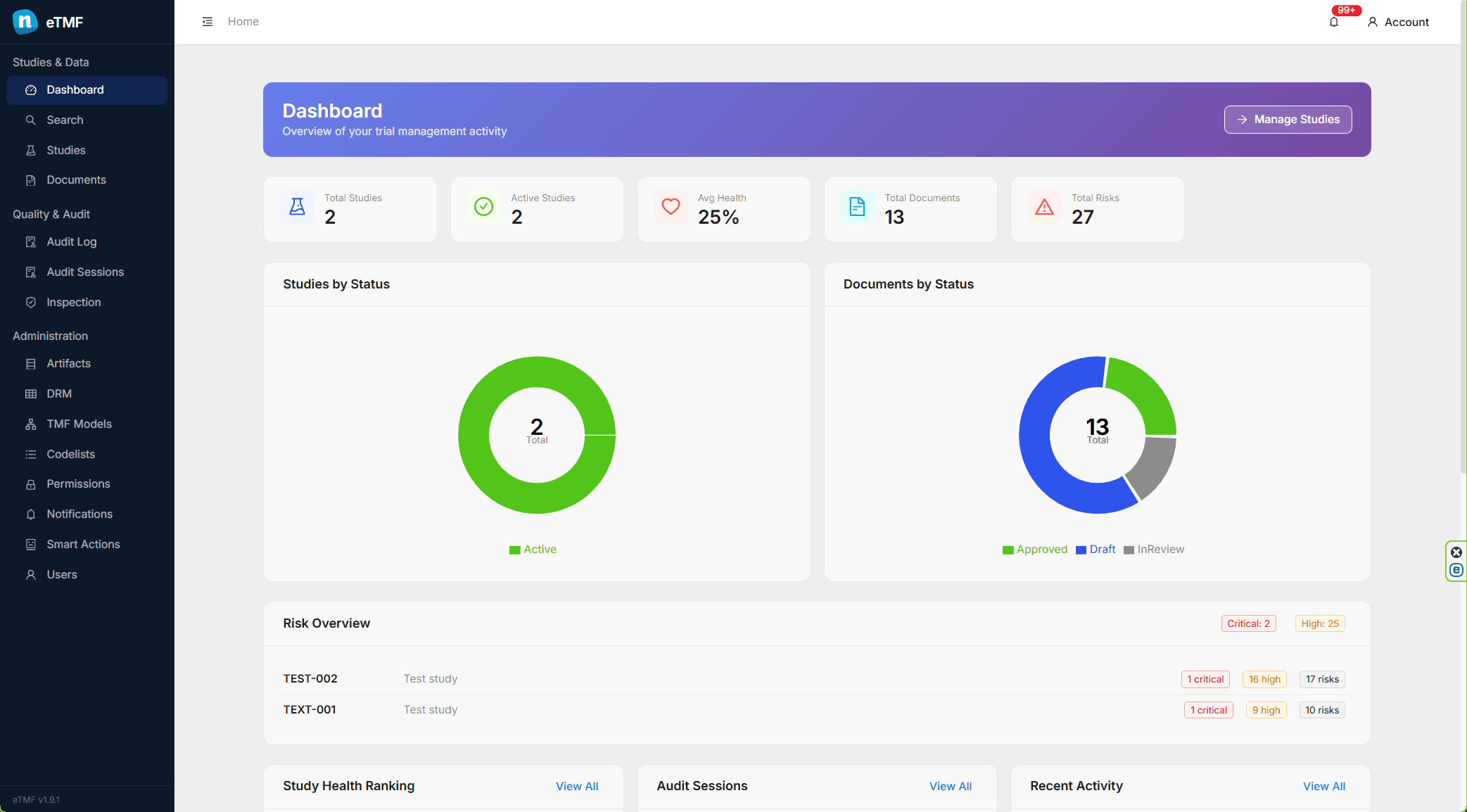
Task: Click the eTMF logo icon
Action: tap(25, 22)
